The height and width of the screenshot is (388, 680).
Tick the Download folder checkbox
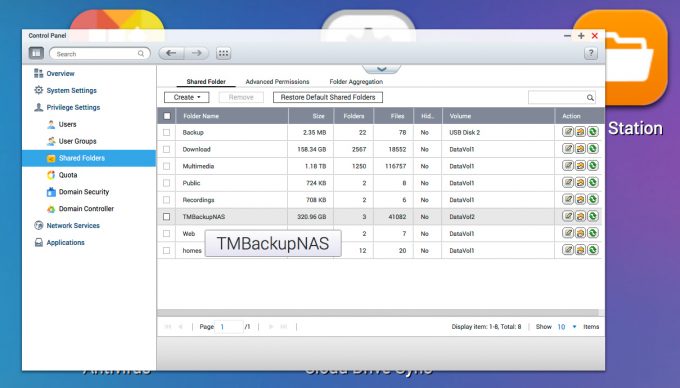pos(167,149)
